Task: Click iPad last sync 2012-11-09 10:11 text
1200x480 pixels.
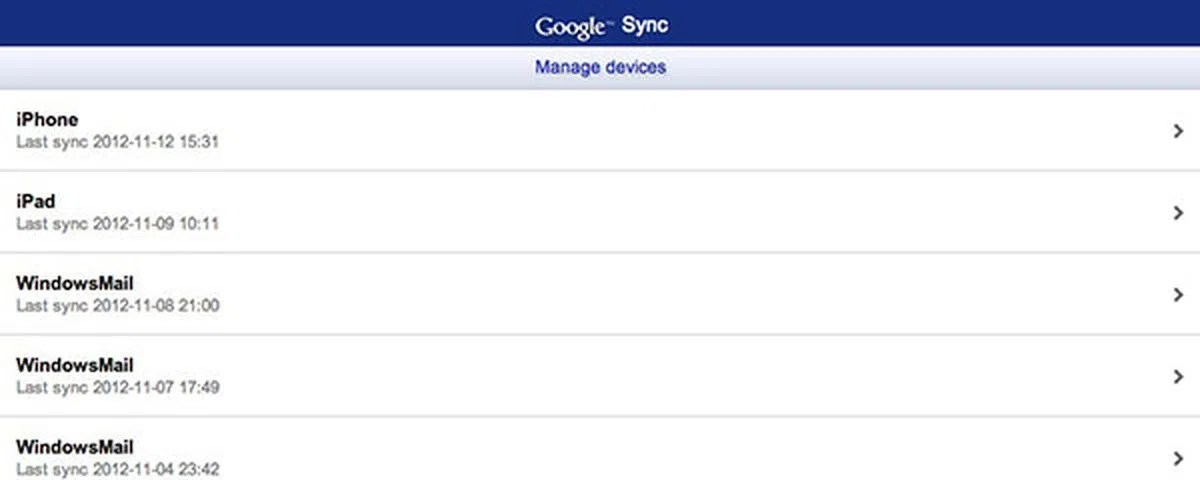Action: click(x=117, y=224)
